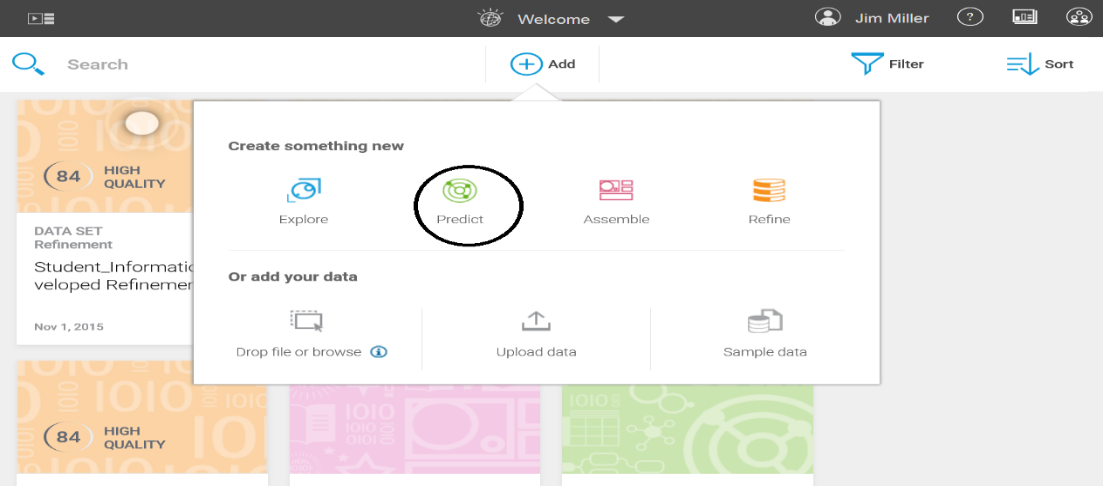Open the help question mark icon
The image size is (1103, 486).
click(970, 18)
